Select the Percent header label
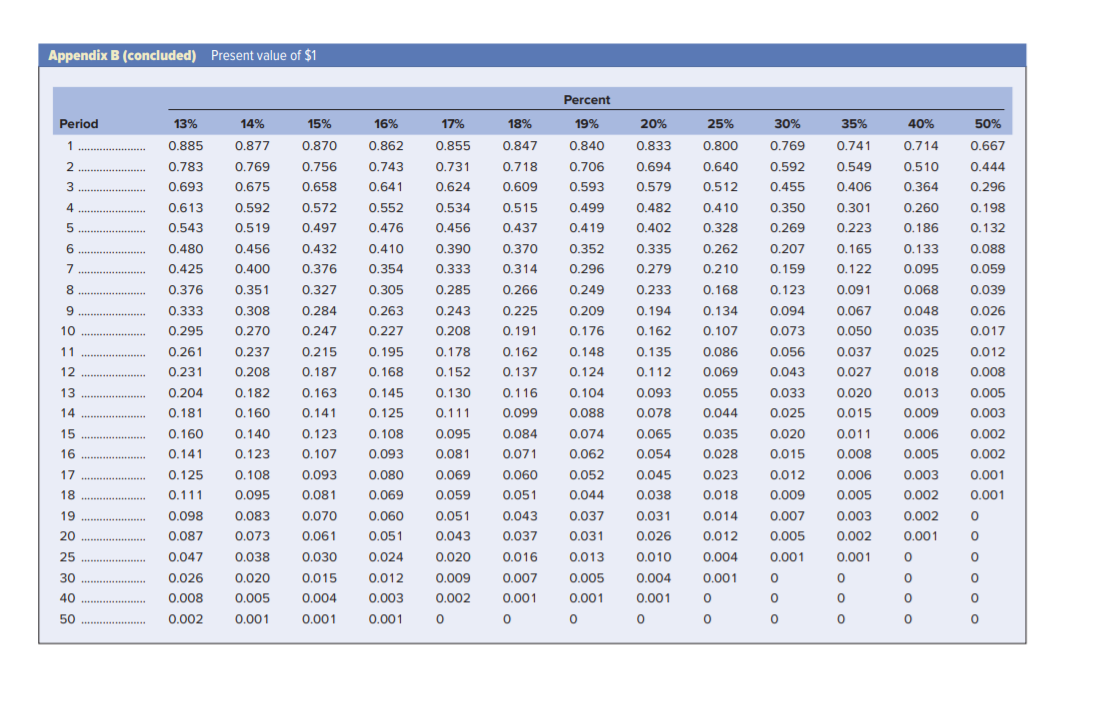The image size is (1095, 713). tap(587, 100)
